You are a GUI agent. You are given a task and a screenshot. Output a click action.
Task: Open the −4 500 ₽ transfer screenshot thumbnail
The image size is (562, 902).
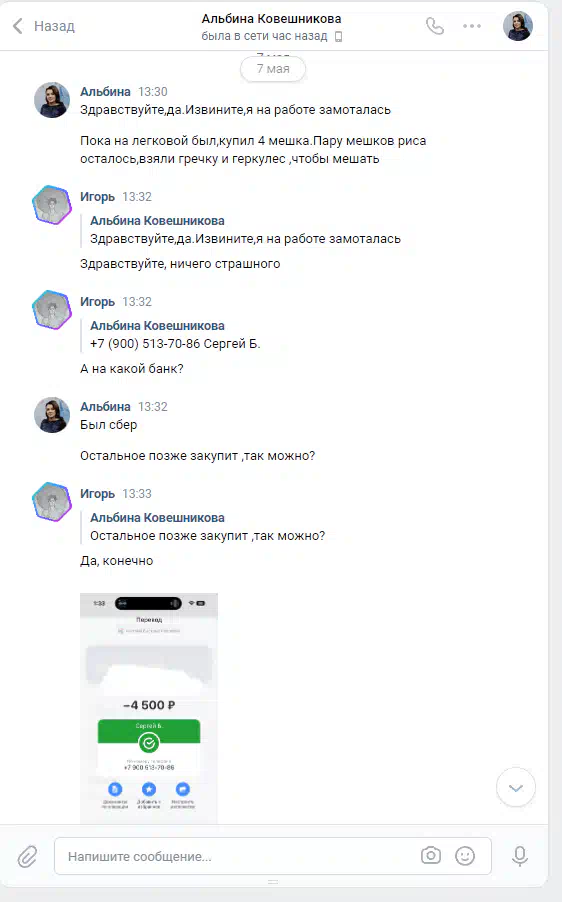click(149, 708)
